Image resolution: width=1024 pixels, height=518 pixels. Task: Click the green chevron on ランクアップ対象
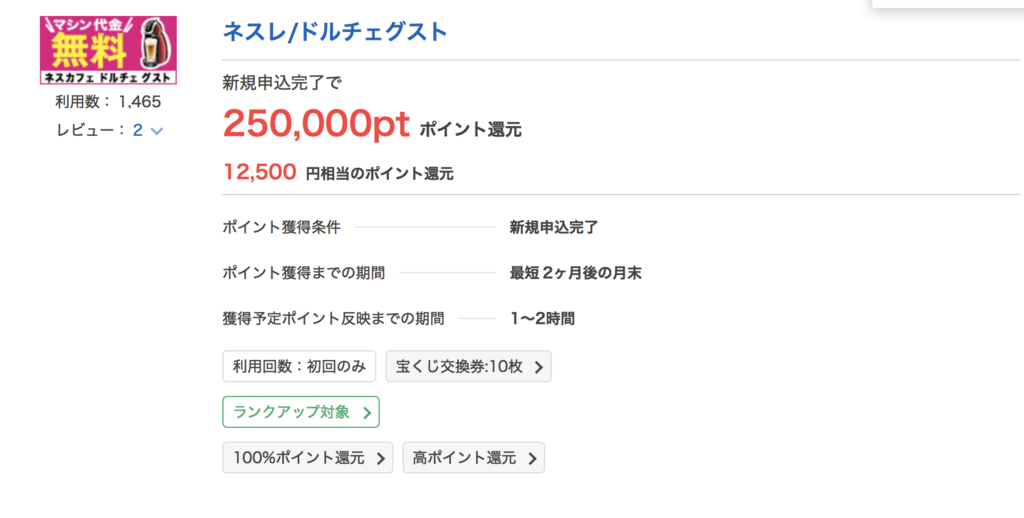[x=367, y=413]
